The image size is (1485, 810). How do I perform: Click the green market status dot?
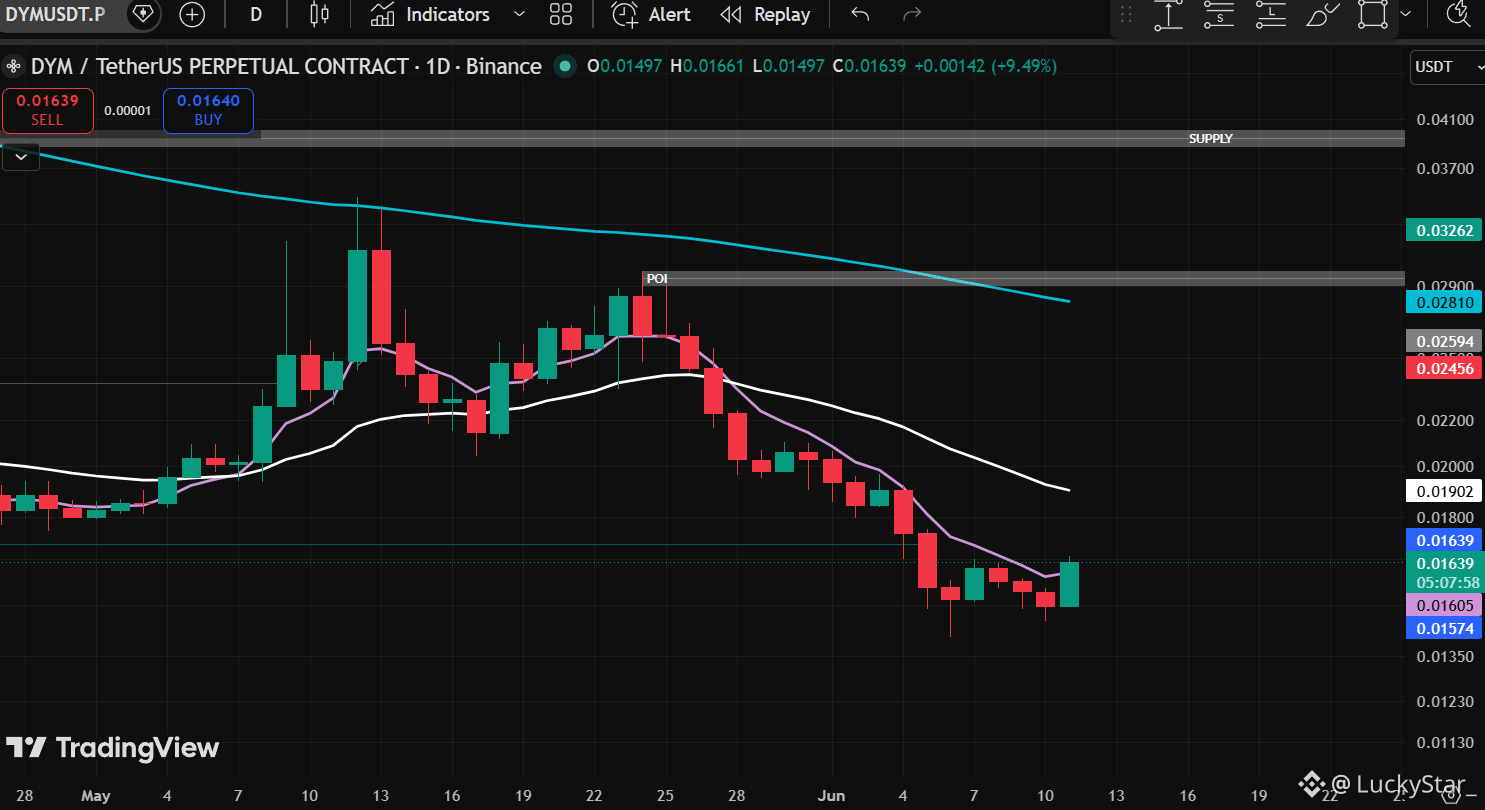tap(565, 67)
